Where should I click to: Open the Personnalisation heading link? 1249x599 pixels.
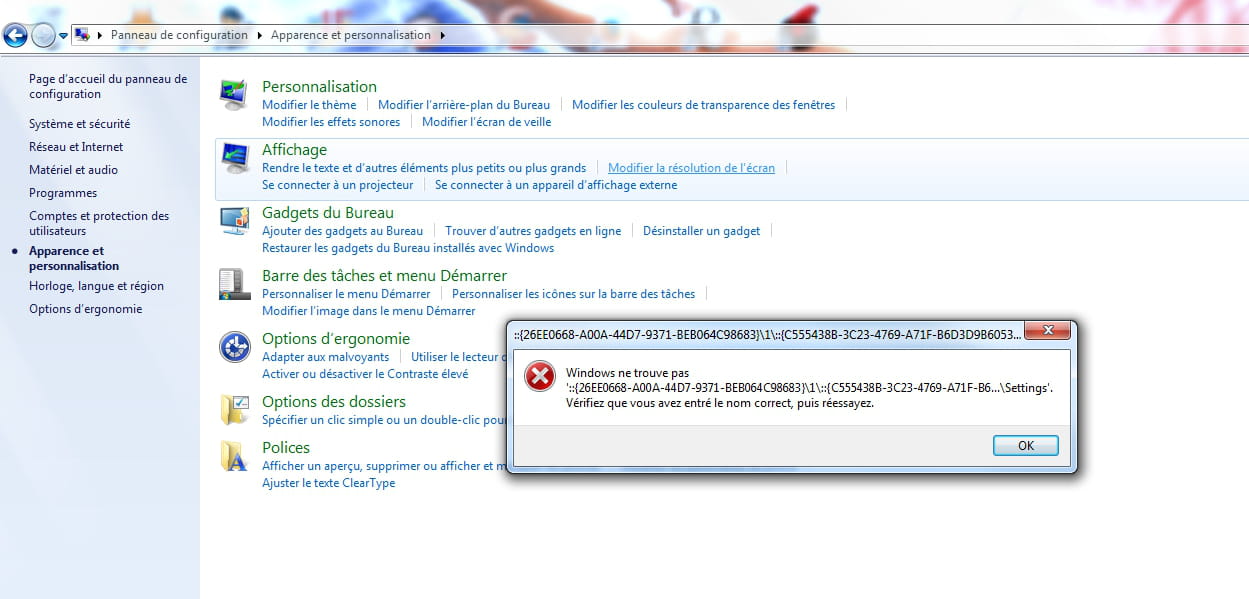coord(319,86)
